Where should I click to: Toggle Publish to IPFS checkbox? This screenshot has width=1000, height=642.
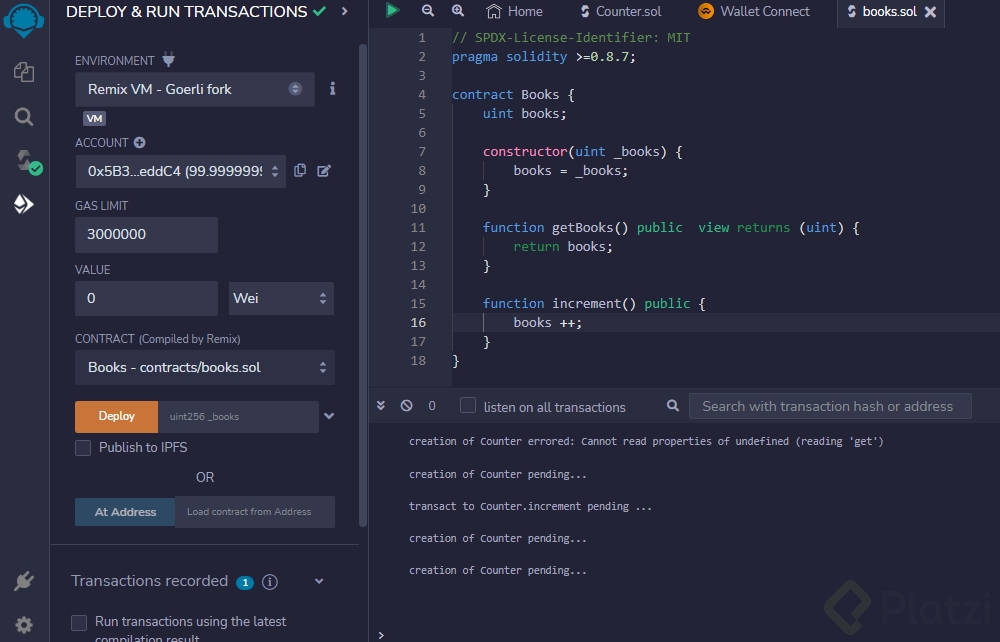(x=83, y=448)
